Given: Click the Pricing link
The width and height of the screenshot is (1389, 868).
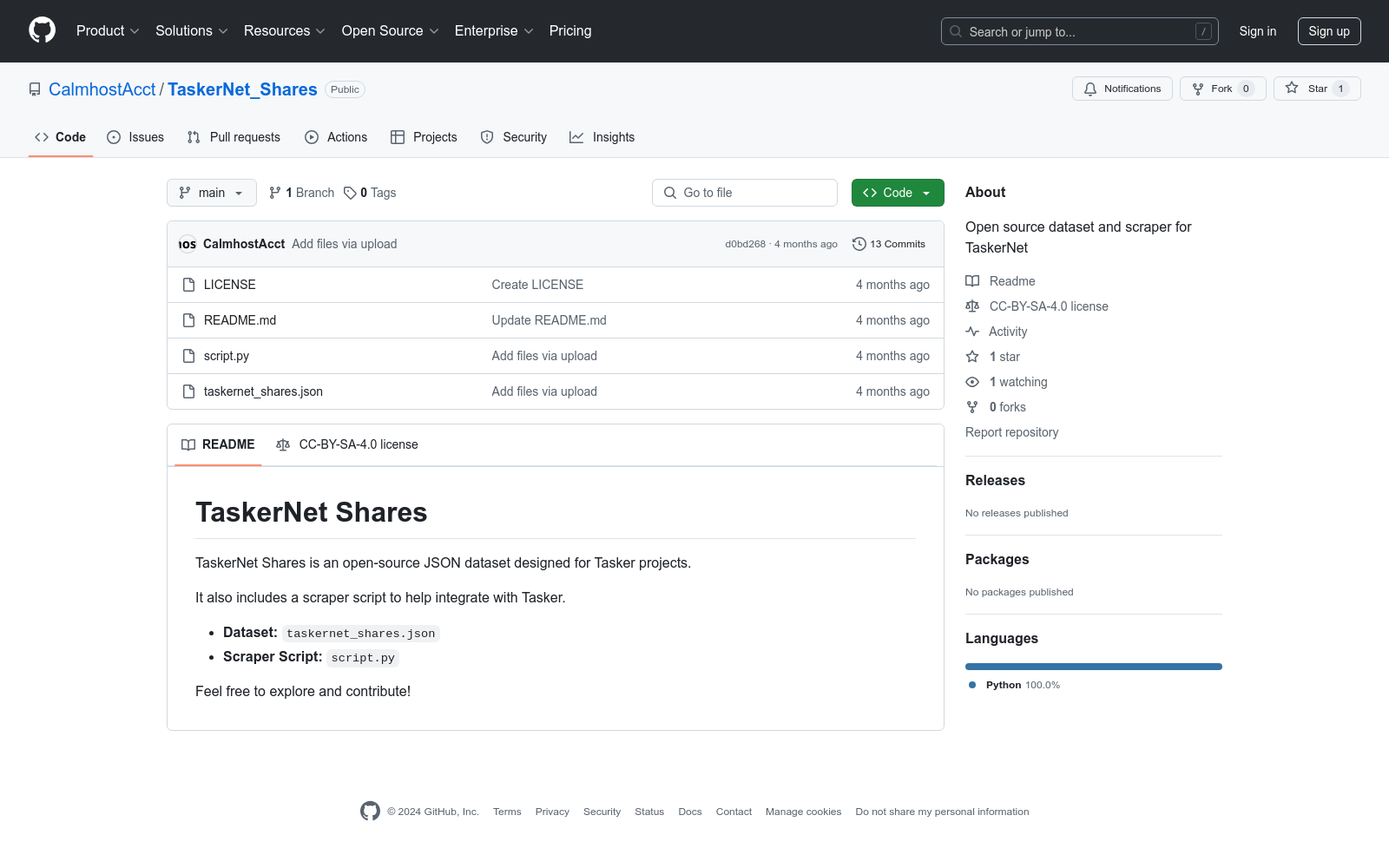Looking at the screenshot, I should click(x=570, y=30).
